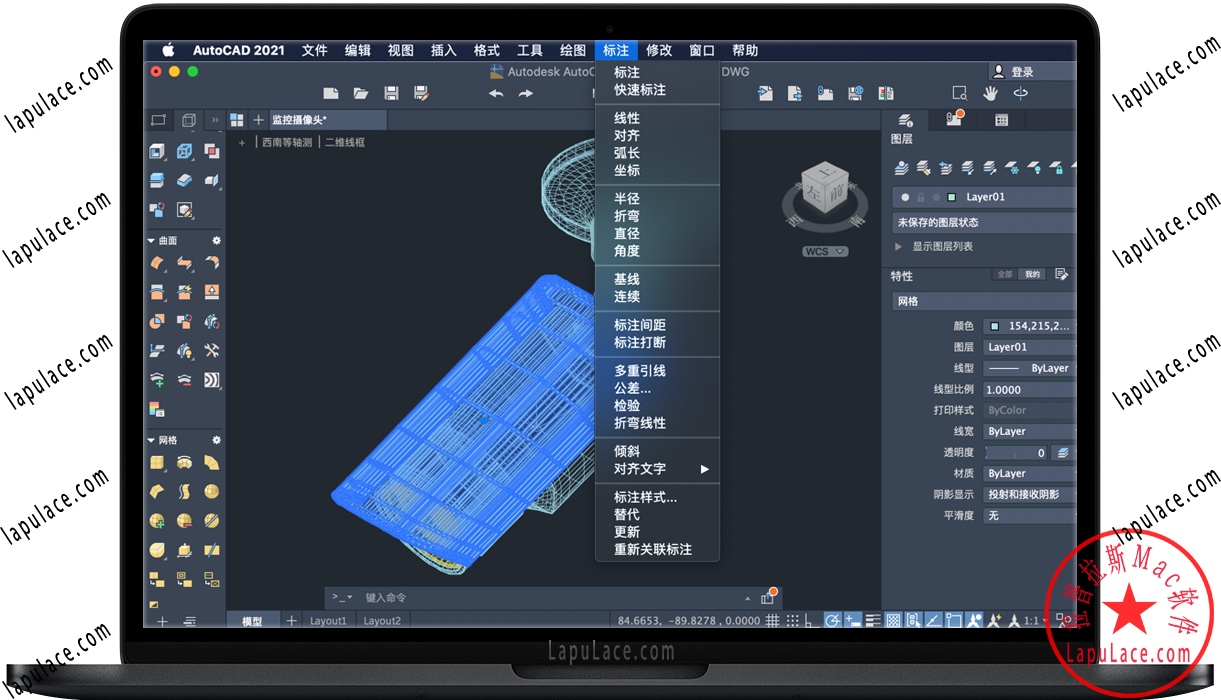Expand 显示图层列表 disclosure triangle
Image resolution: width=1221 pixels, height=700 pixels.
(898, 246)
